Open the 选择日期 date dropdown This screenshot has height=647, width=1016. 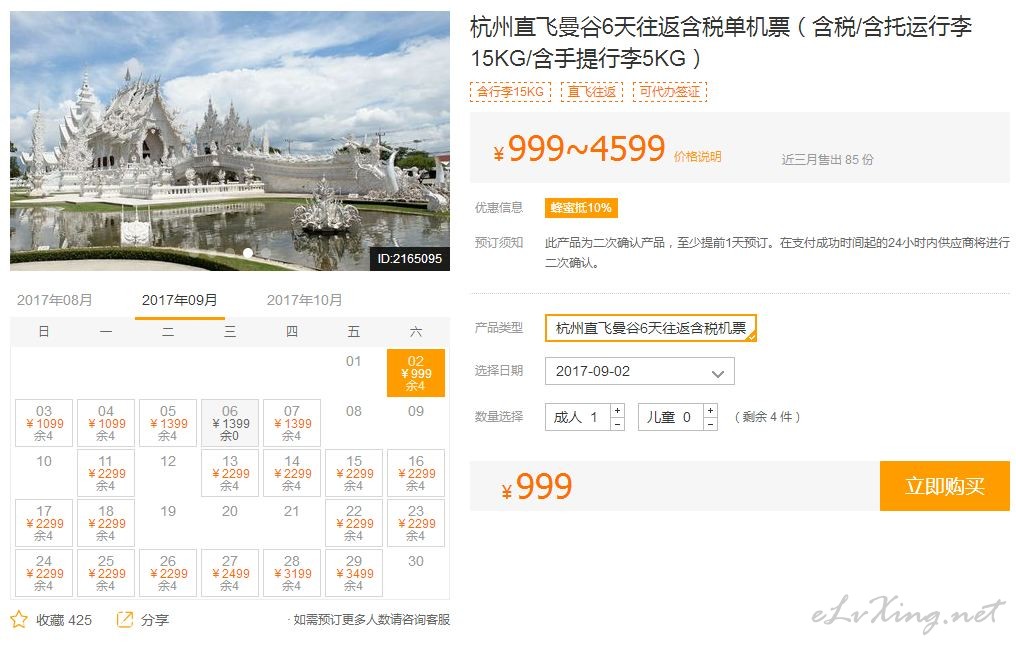tap(640, 371)
